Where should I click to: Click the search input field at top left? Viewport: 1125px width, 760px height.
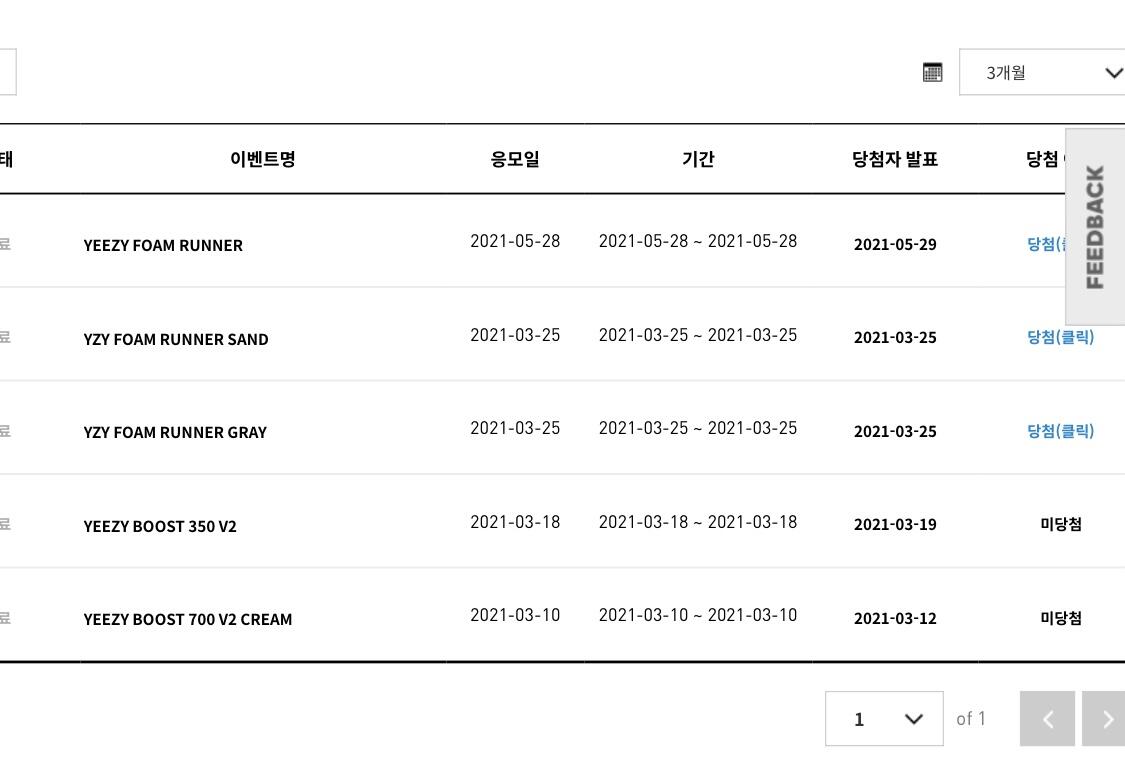7,72
